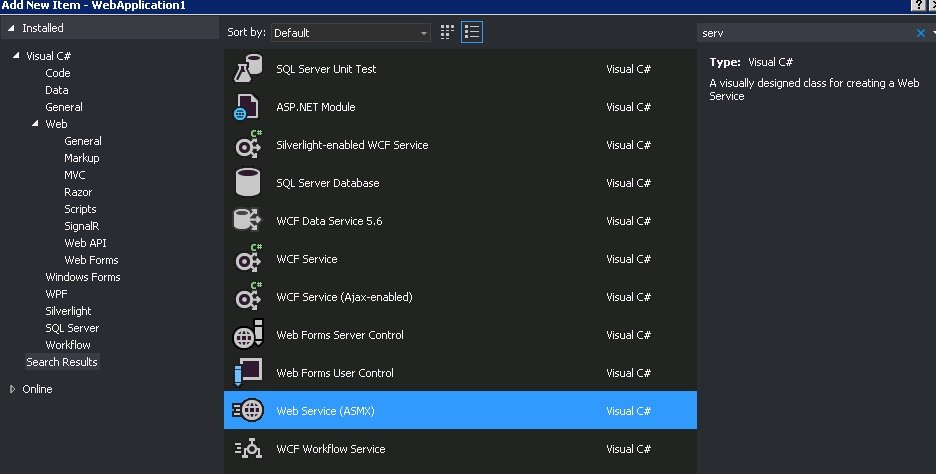Click the Web Forms Server Control icon
Image resolution: width=936 pixels, height=474 pixels.
pos(246,335)
